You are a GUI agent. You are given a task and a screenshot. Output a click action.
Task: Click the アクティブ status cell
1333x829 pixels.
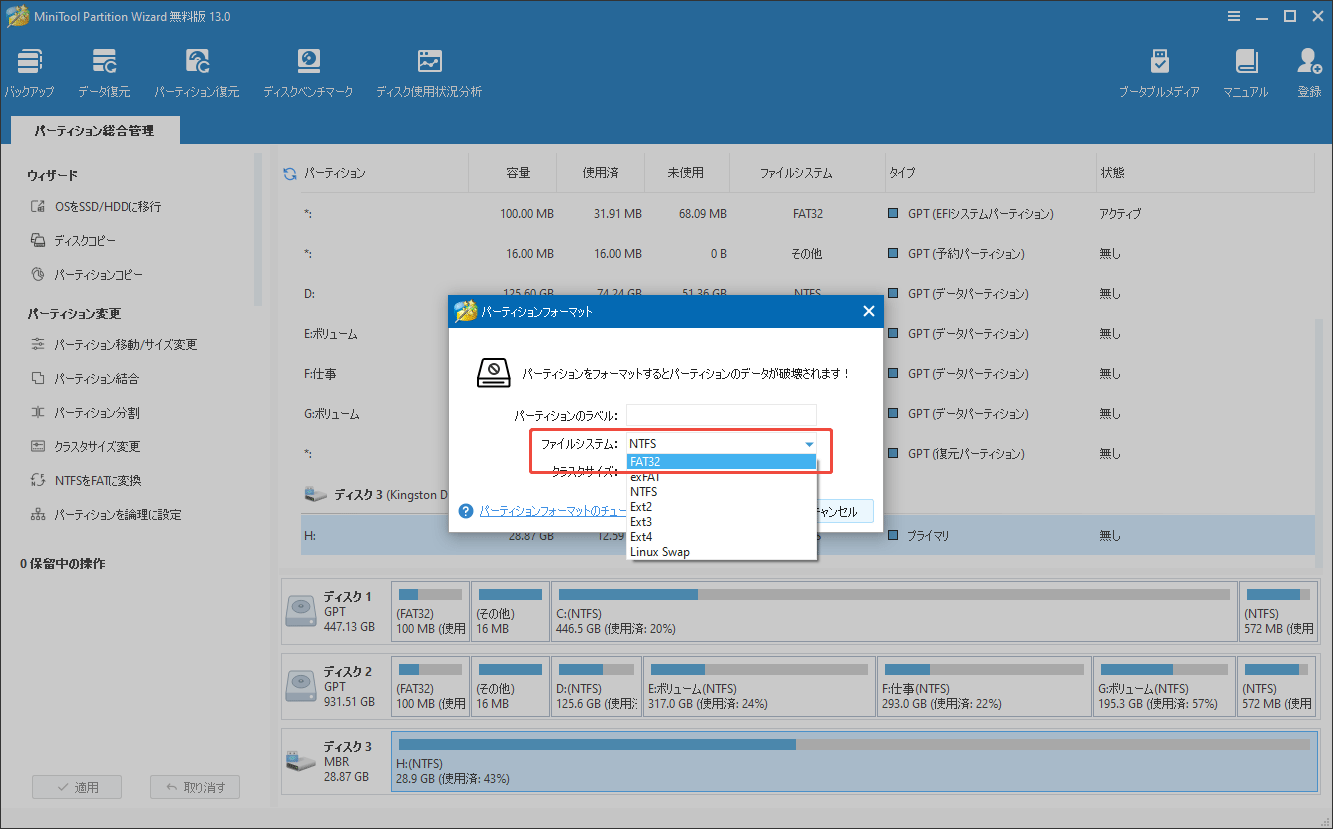(x=1120, y=214)
